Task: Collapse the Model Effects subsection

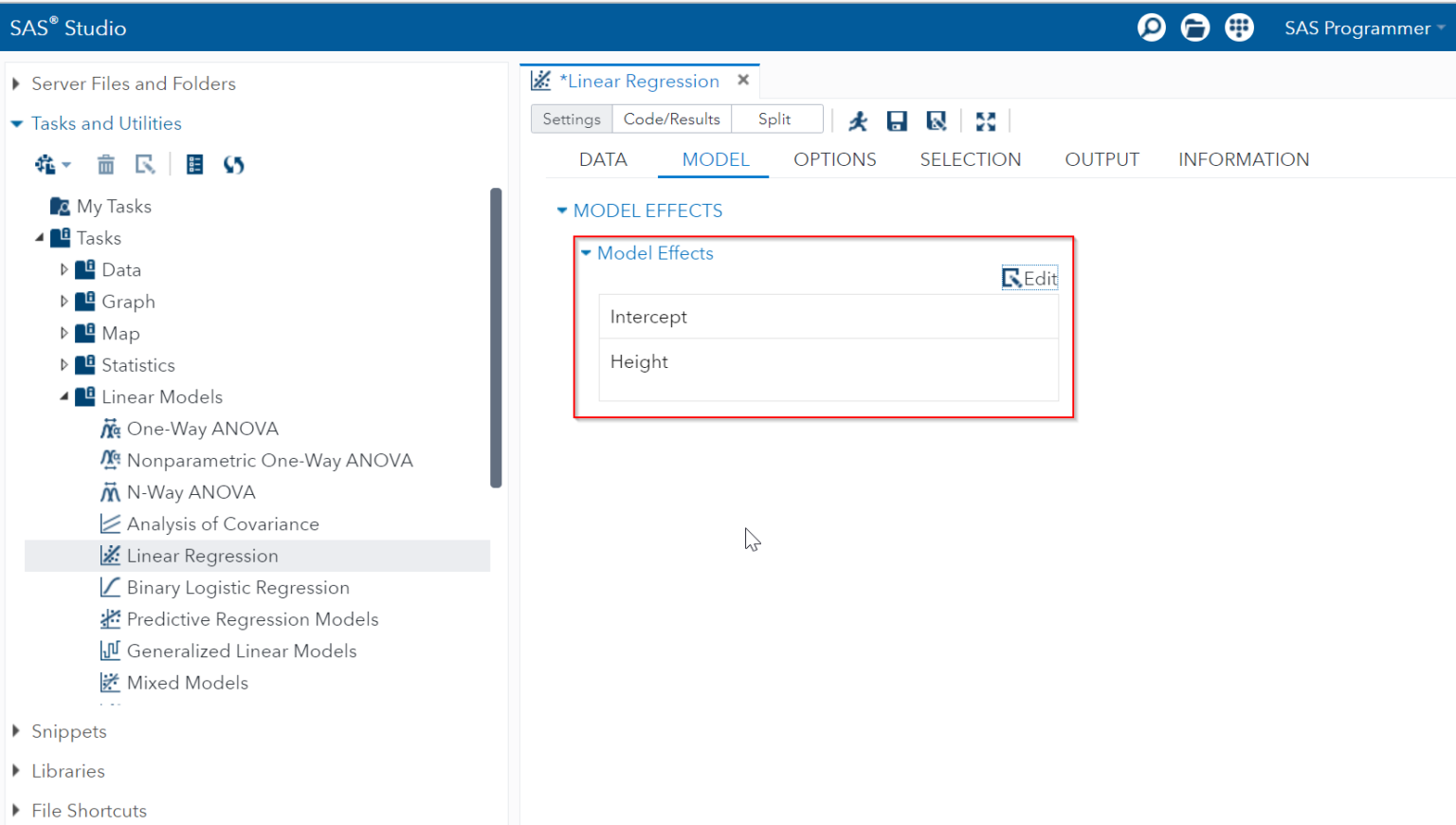Action: [x=586, y=253]
